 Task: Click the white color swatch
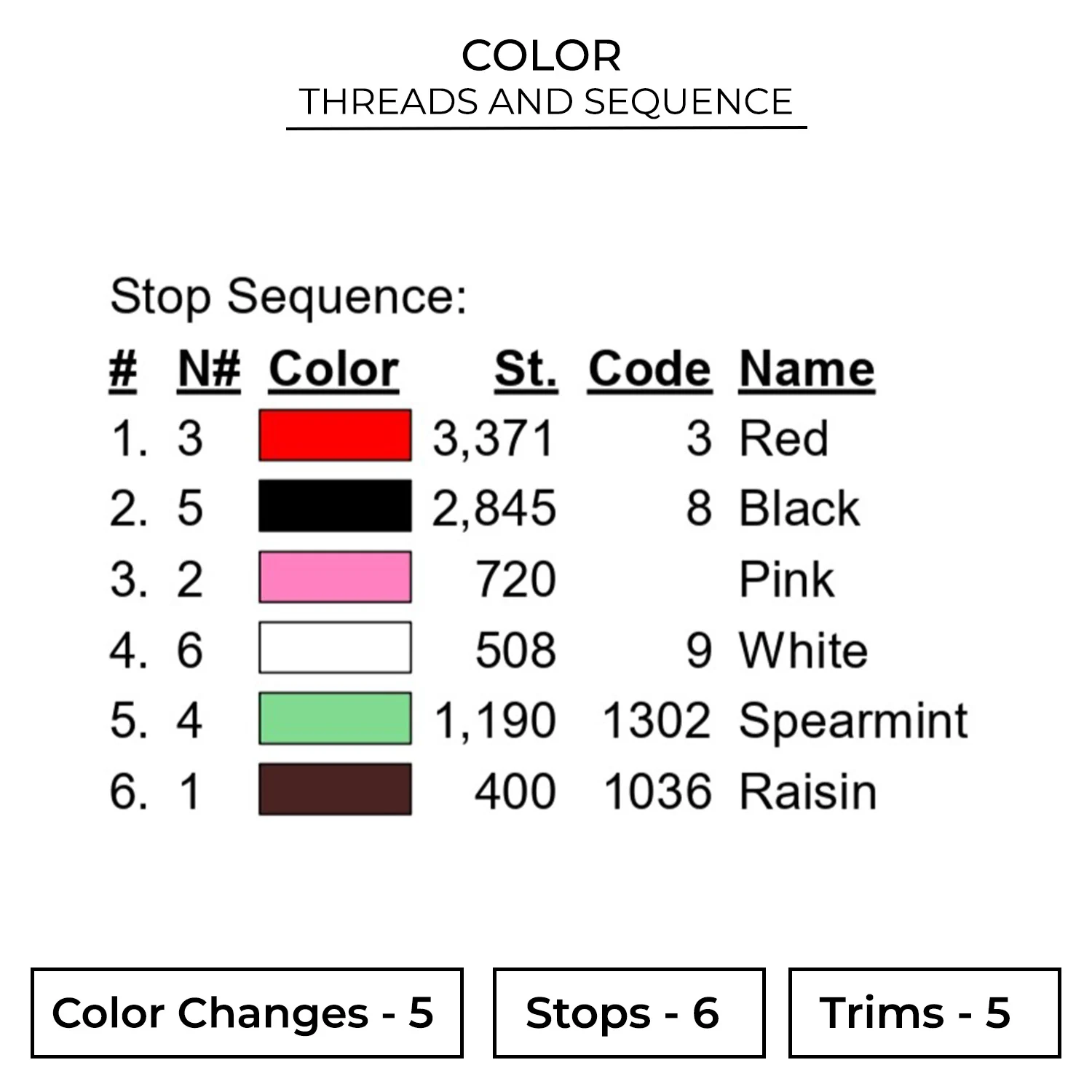(x=335, y=647)
